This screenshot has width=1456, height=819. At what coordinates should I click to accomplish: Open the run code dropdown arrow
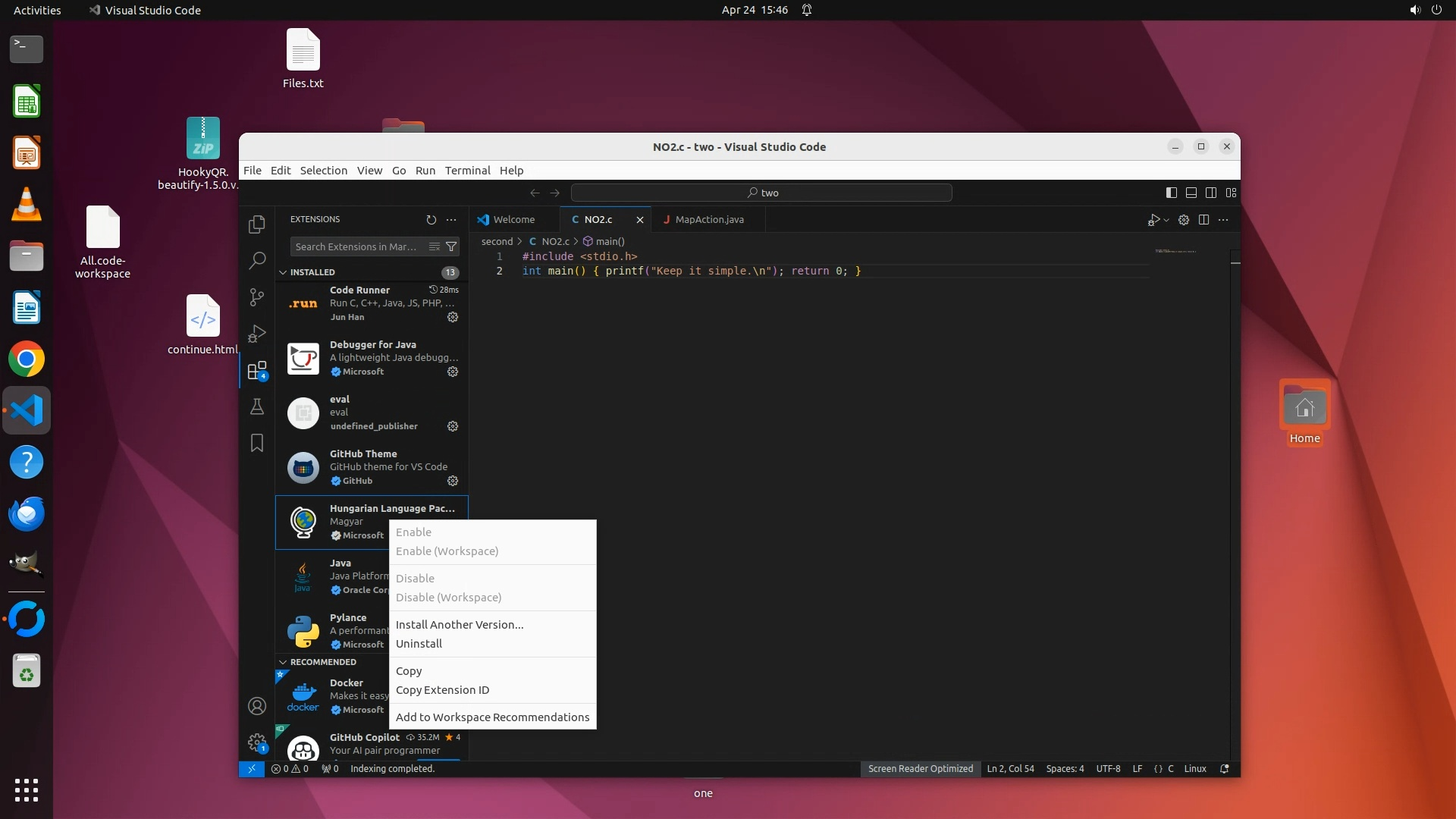click(x=1166, y=220)
